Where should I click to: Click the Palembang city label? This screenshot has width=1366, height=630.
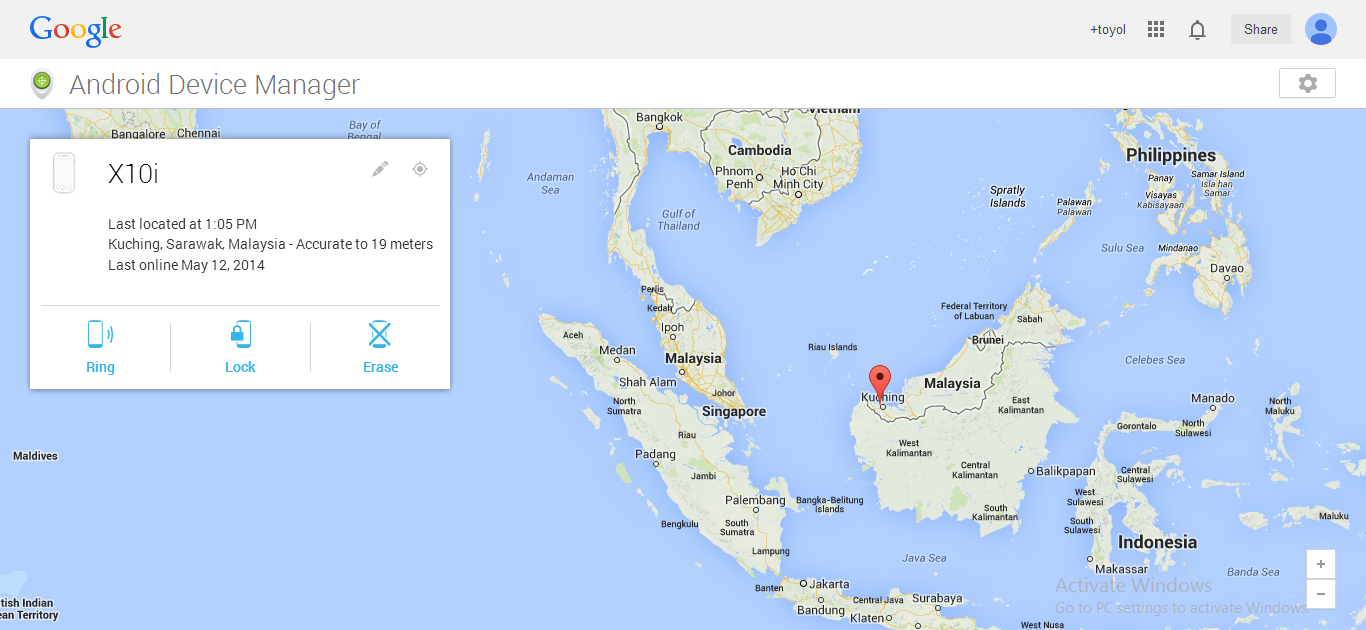pyautogui.click(x=755, y=500)
